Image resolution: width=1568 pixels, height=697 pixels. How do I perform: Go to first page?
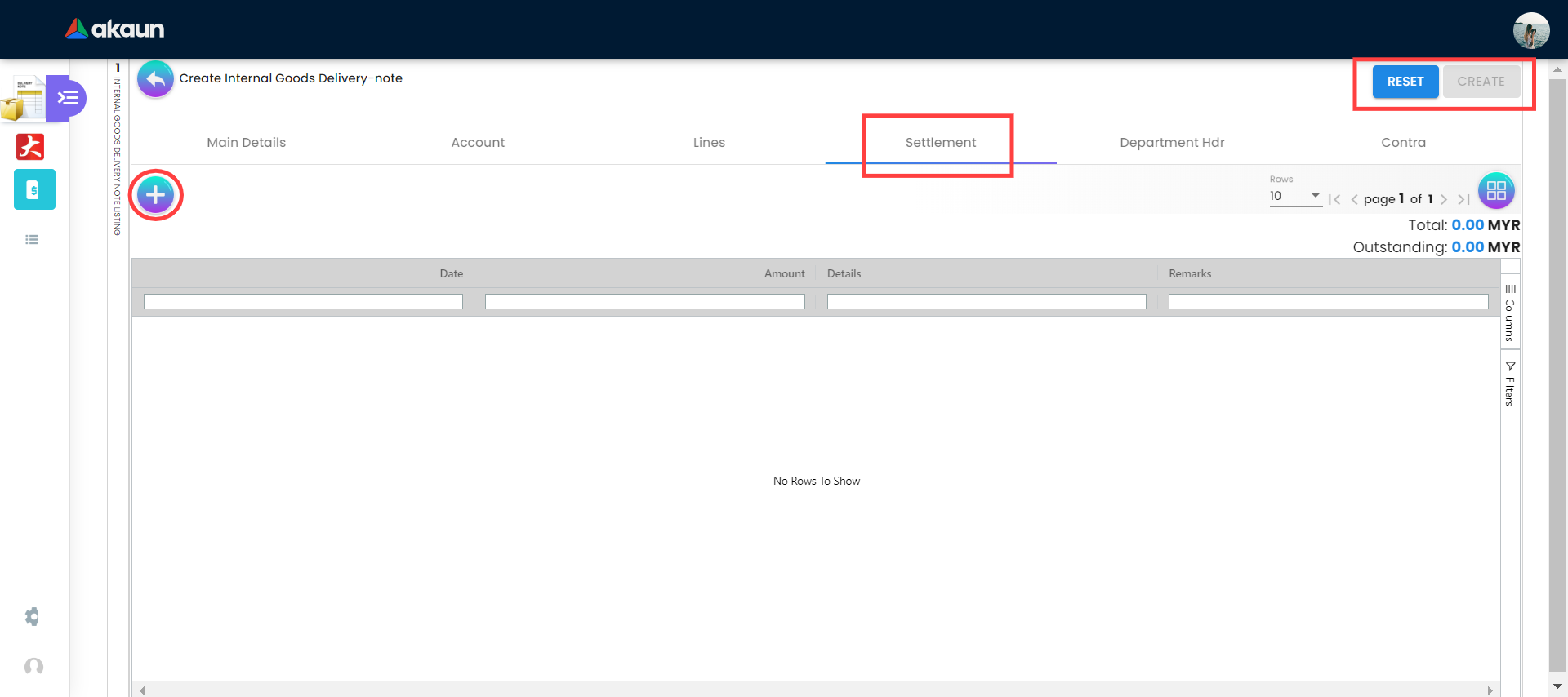tap(1334, 199)
